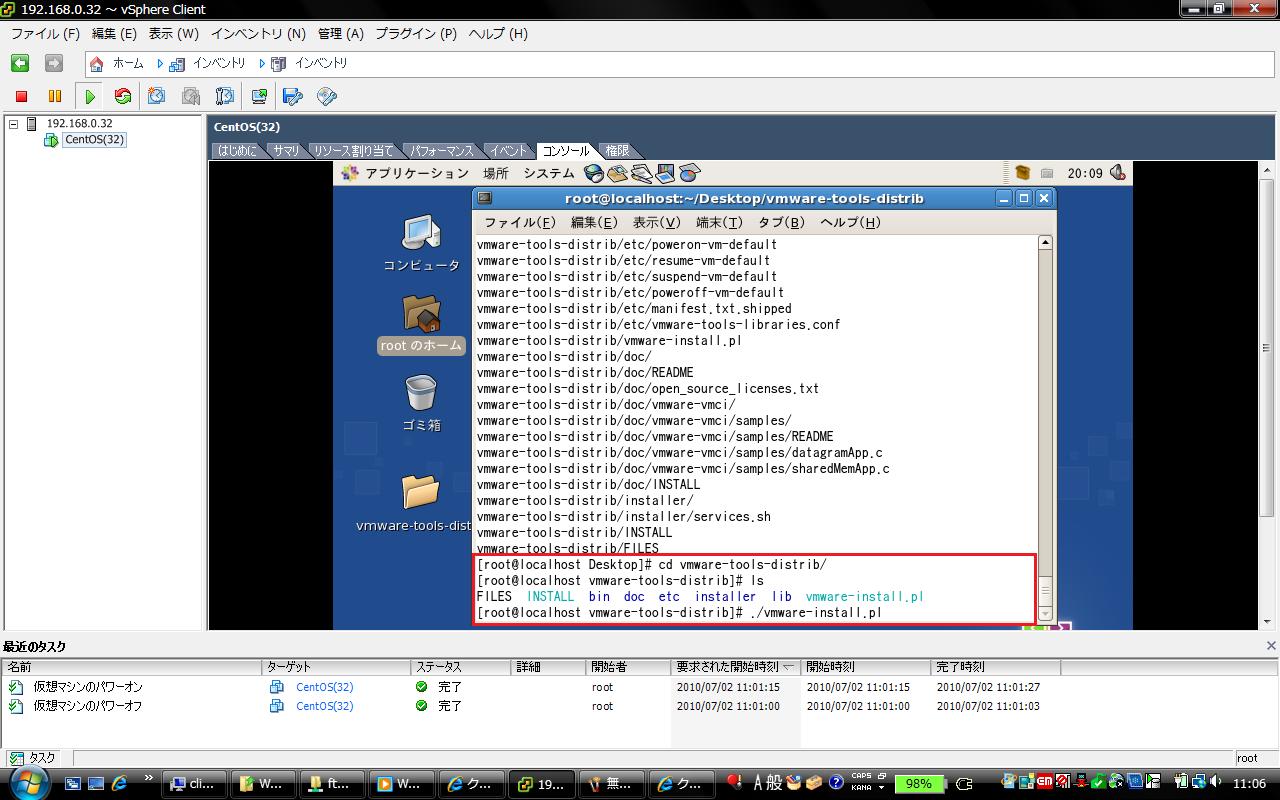Suspend the VM with pause icon
The image size is (1280, 800).
55,96
